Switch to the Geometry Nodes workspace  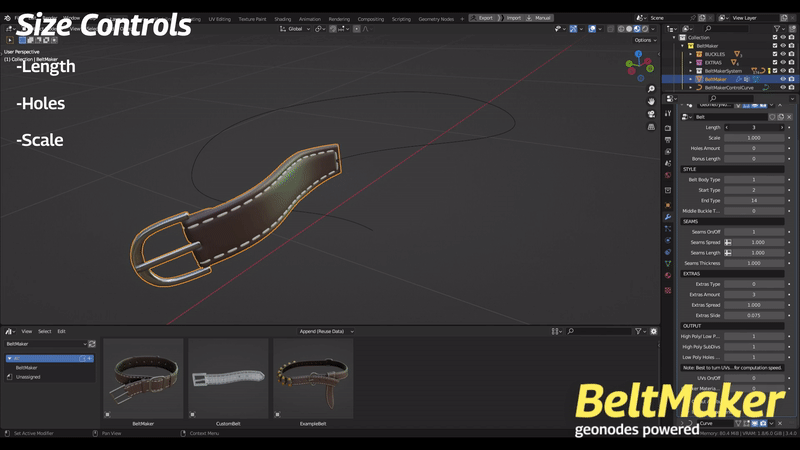click(x=436, y=19)
